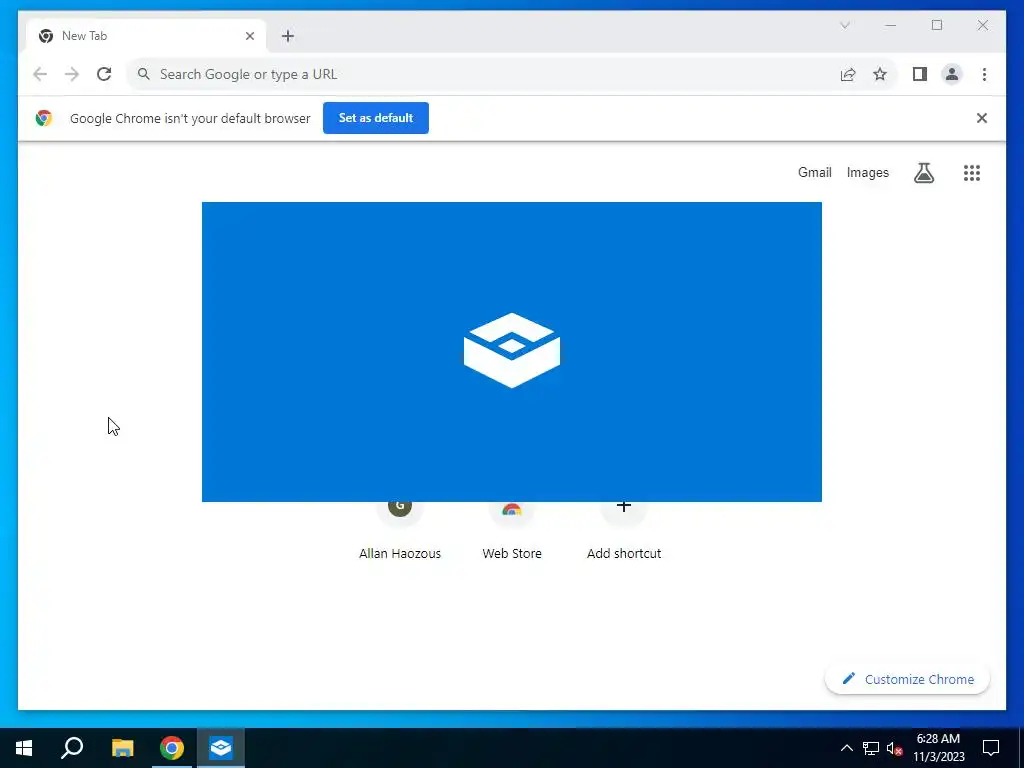Image resolution: width=1024 pixels, height=768 pixels.
Task: Click the Chrome logo in the info bar
Action: (44, 118)
